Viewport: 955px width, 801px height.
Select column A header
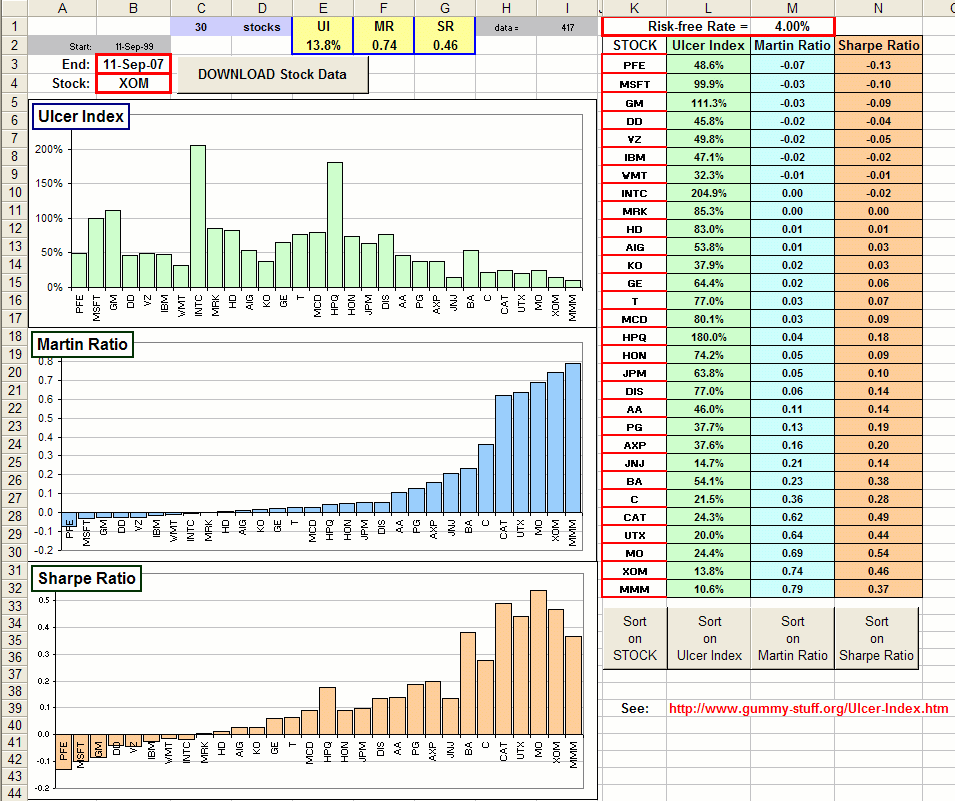(x=62, y=8)
